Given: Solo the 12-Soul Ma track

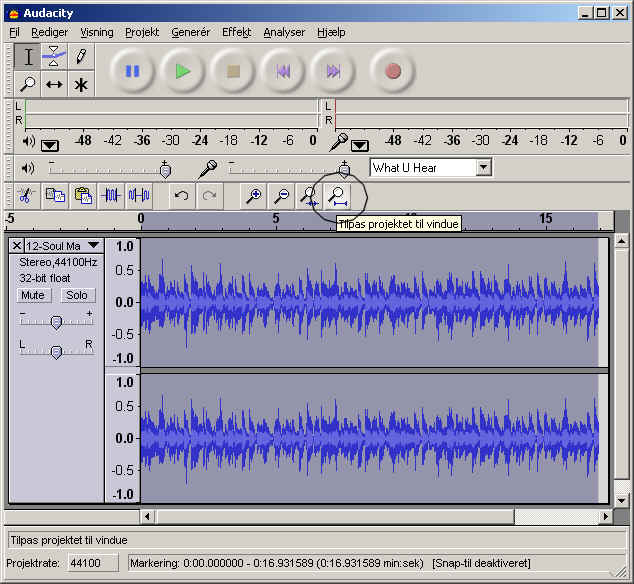Looking at the screenshot, I should point(76,296).
